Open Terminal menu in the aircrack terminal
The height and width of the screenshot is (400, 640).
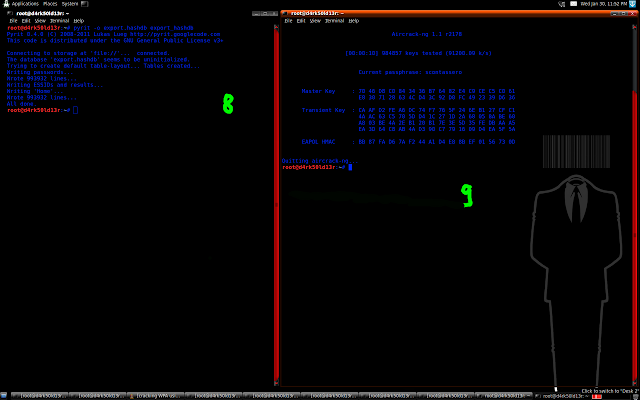pyautogui.click(x=334, y=20)
